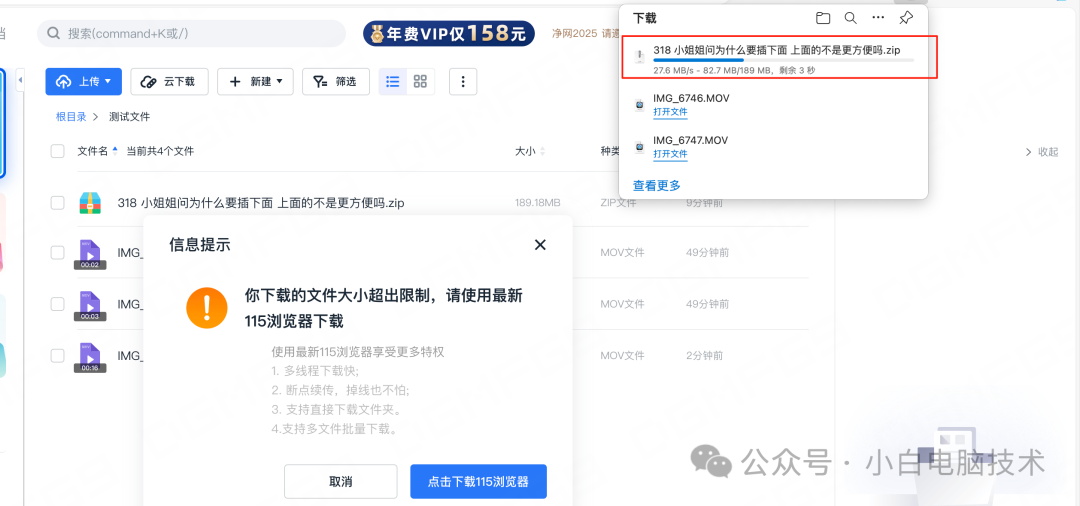Click the 189.18MB size cell
This screenshot has height=506, width=1080.
point(538,202)
